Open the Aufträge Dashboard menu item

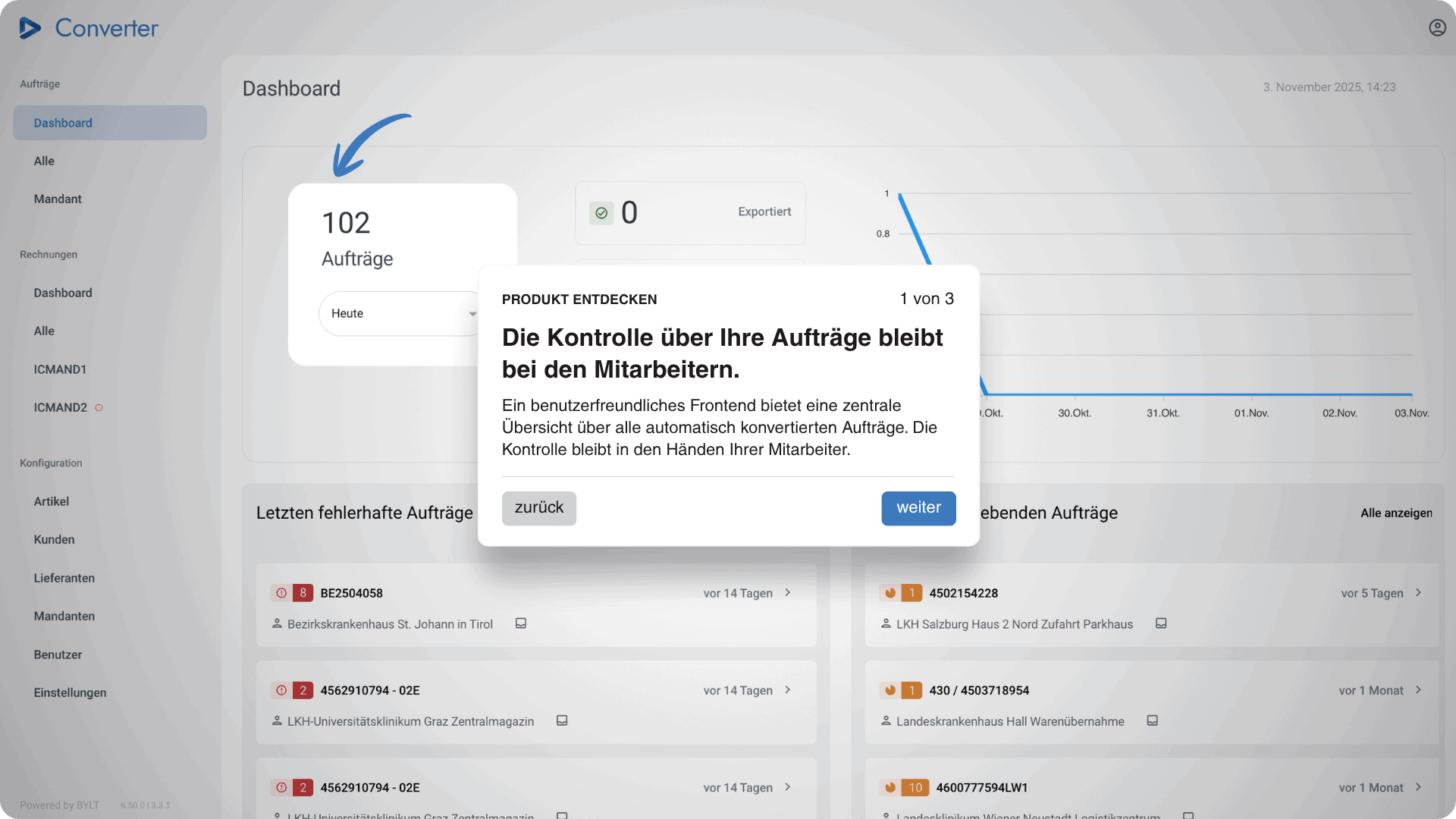[x=110, y=123]
